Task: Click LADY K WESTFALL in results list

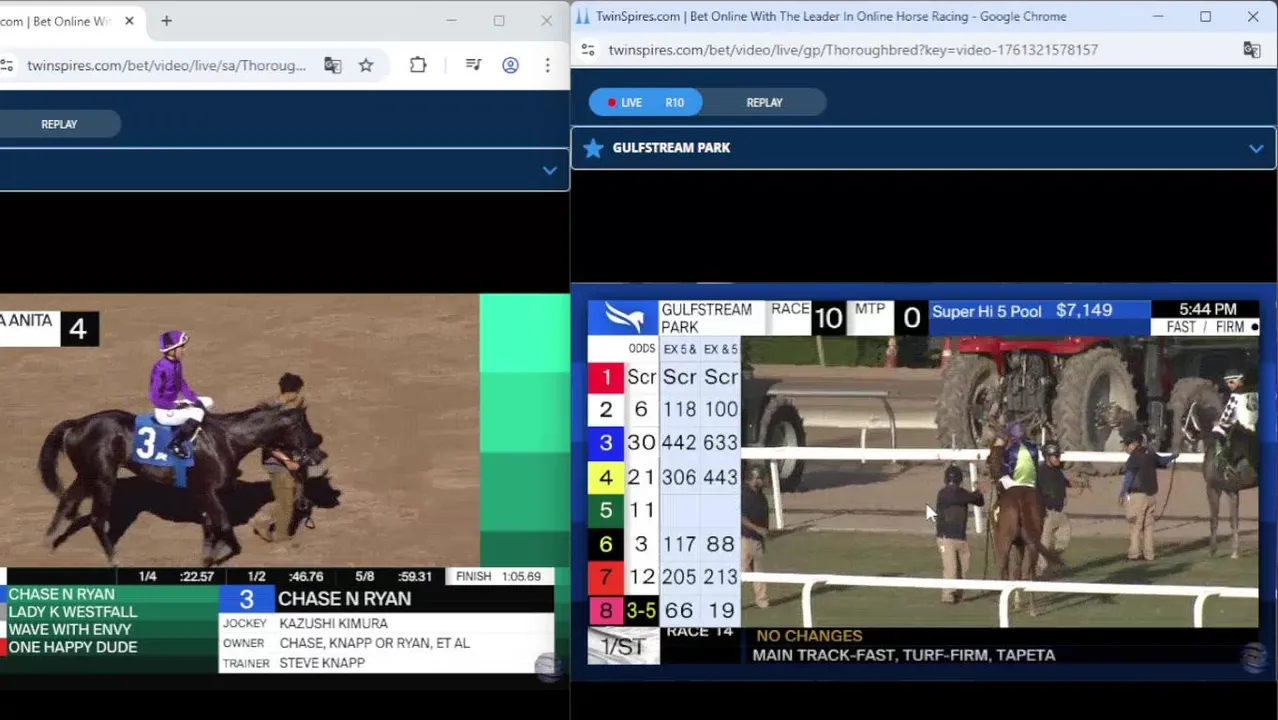Action: 72,612
